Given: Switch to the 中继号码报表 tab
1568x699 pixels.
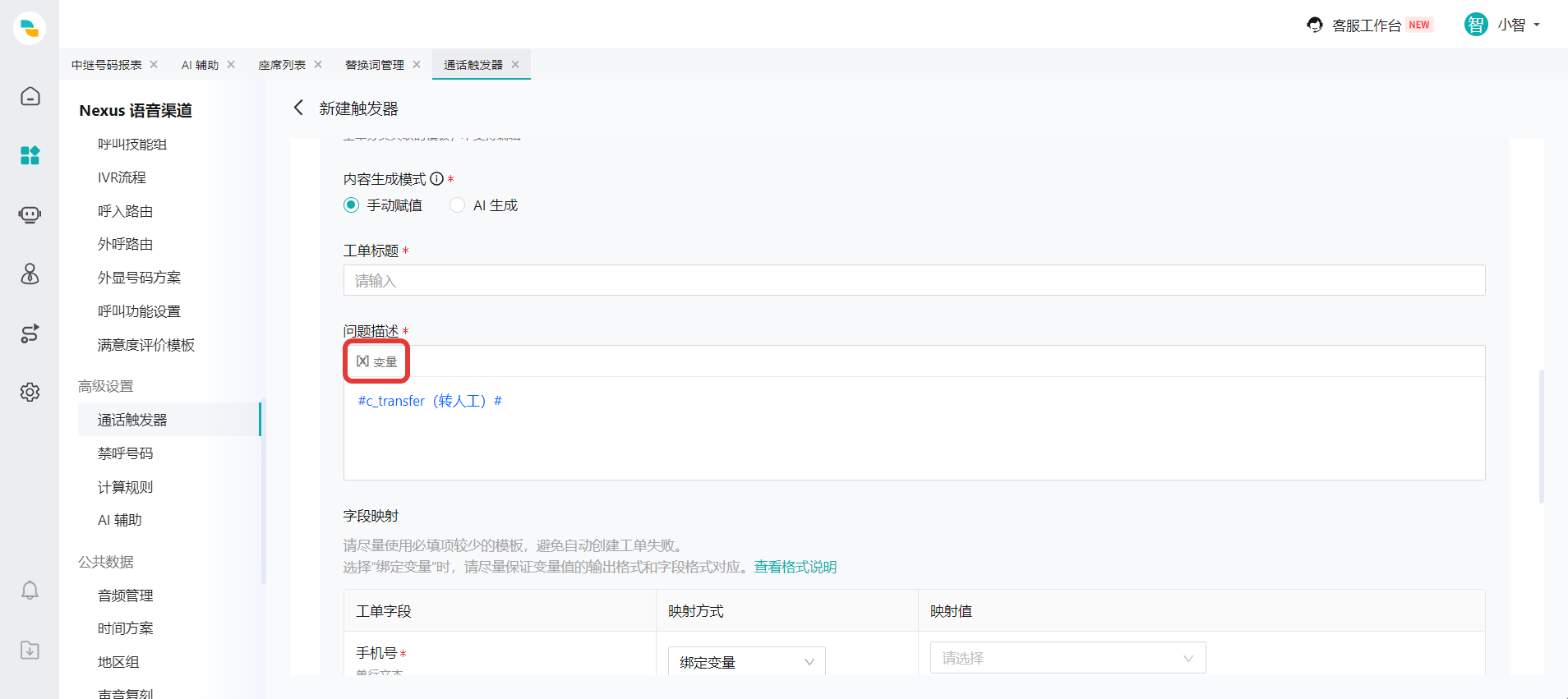Looking at the screenshot, I should tap(106, 64).
